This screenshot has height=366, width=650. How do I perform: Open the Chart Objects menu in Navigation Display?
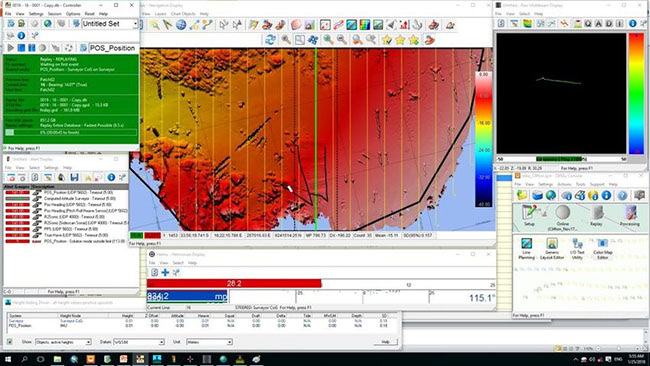point(183,14)
